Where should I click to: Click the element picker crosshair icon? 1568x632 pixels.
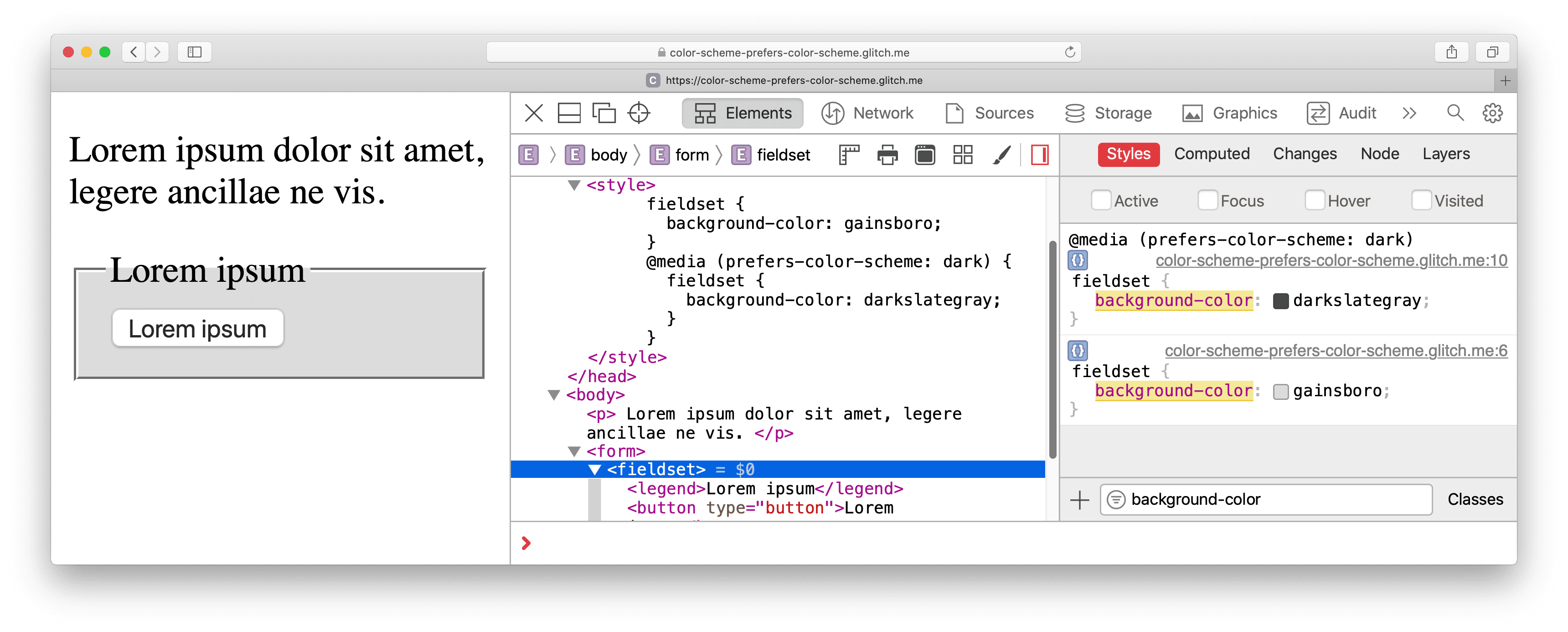click(x=644, y=113)
